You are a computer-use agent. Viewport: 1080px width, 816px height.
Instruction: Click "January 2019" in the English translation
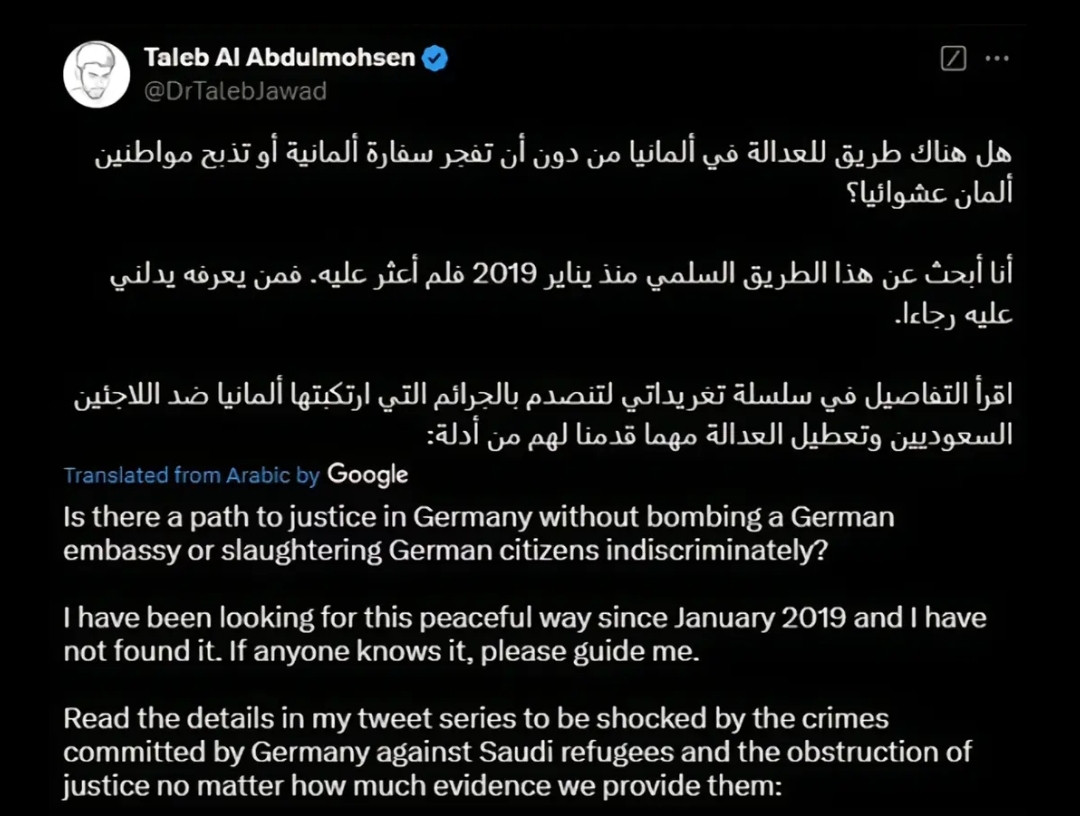pyautogui.click(x=760, y=618)
